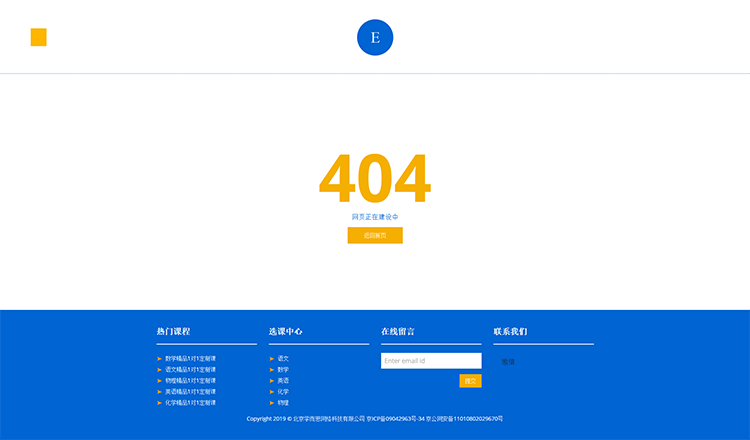Click the blue circular E logo
Image resolution: width=750 pixels, height=440 pixels.
click(375, 37)
